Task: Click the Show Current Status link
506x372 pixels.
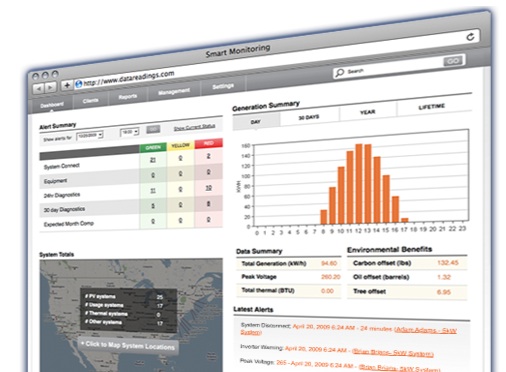Action: tap(194, 127)
